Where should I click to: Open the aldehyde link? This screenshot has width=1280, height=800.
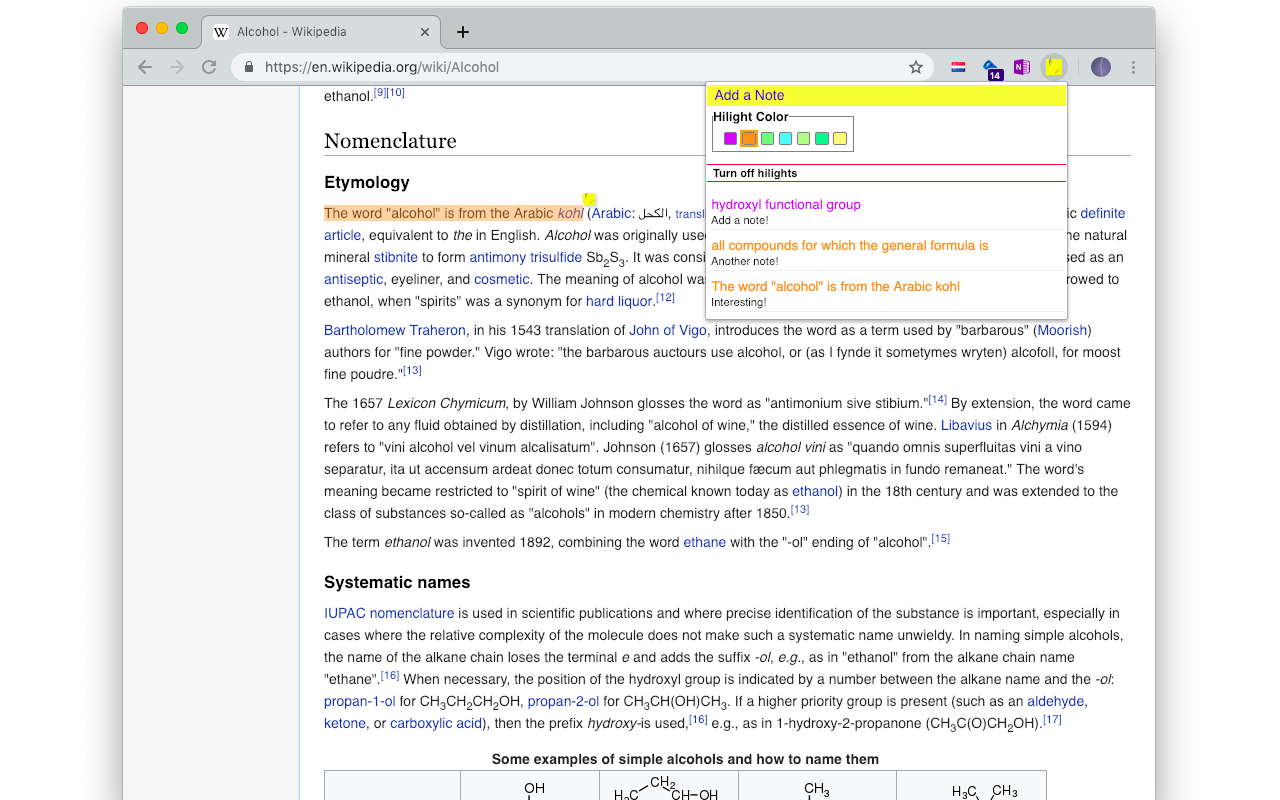point(1056,701)
